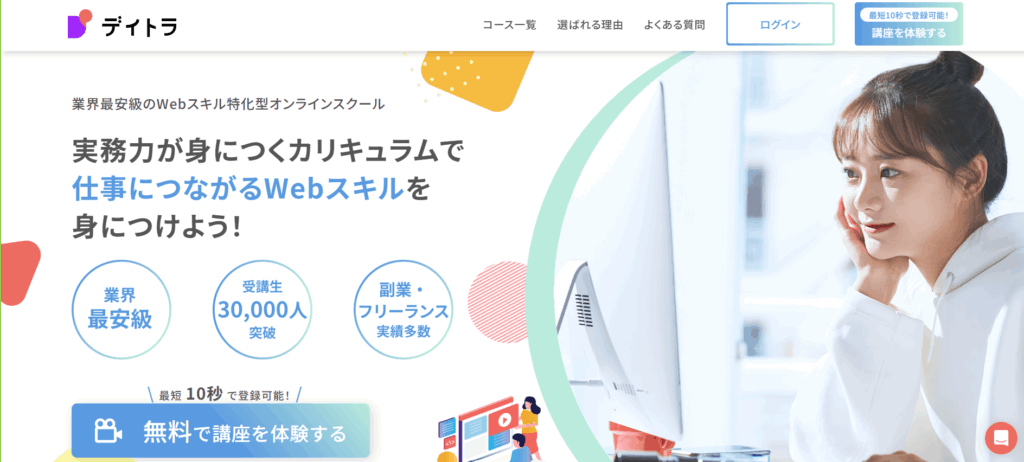
Task: Click the 副業・フリーランス実績多数 circle badge
Action: 403,309
